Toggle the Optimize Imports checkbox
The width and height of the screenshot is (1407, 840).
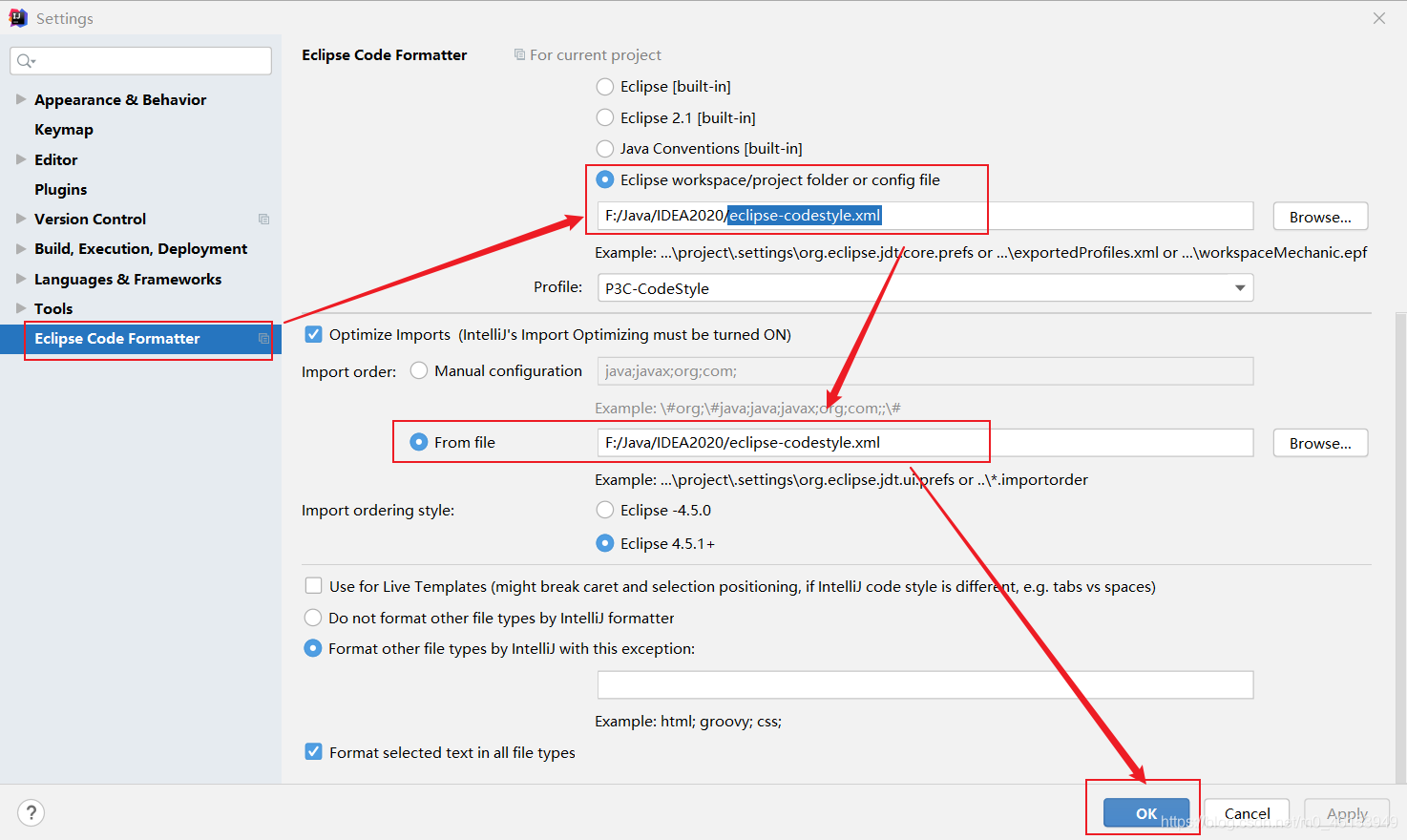[313, 334]
